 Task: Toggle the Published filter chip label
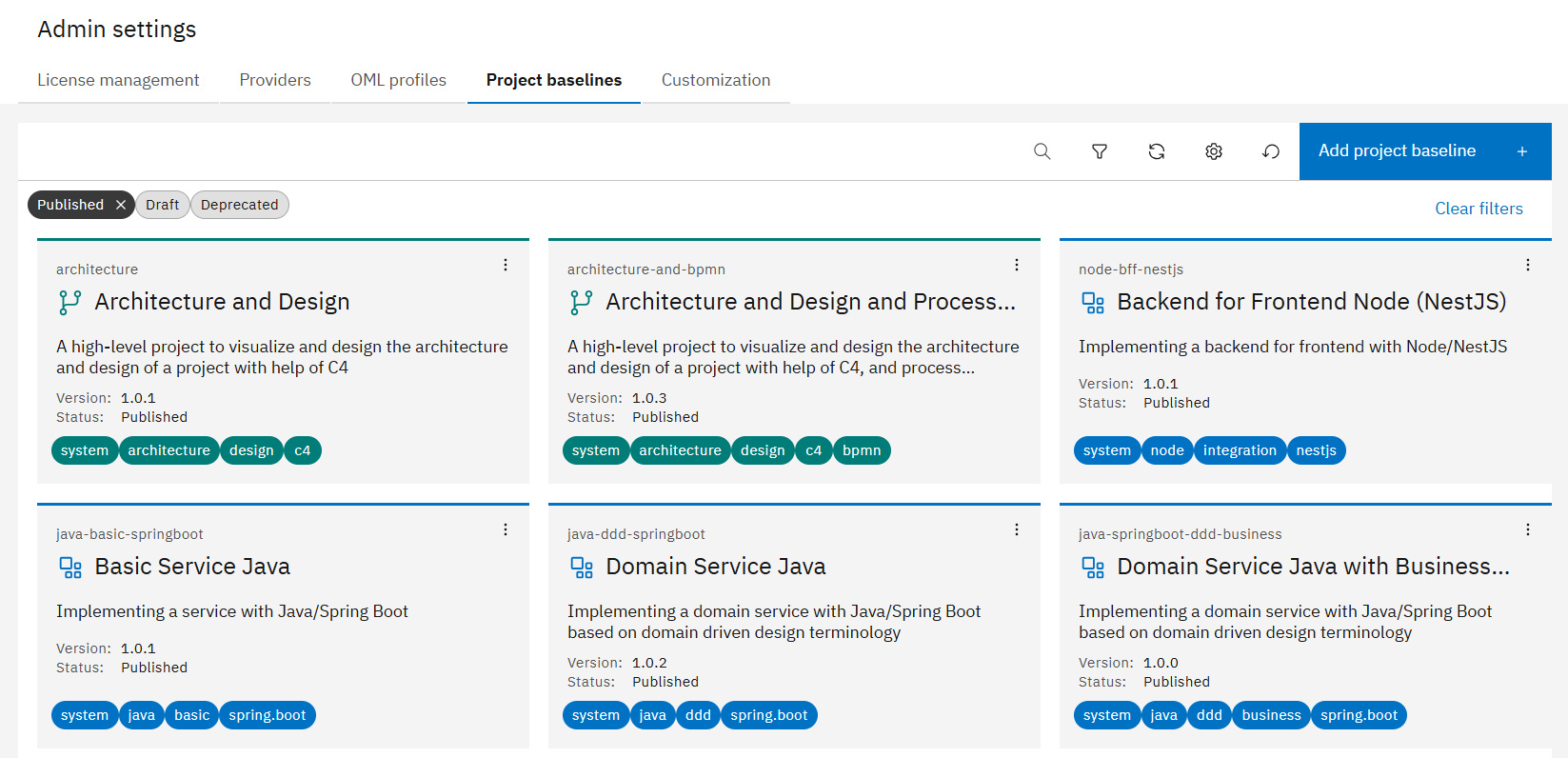tap(70, 205)
